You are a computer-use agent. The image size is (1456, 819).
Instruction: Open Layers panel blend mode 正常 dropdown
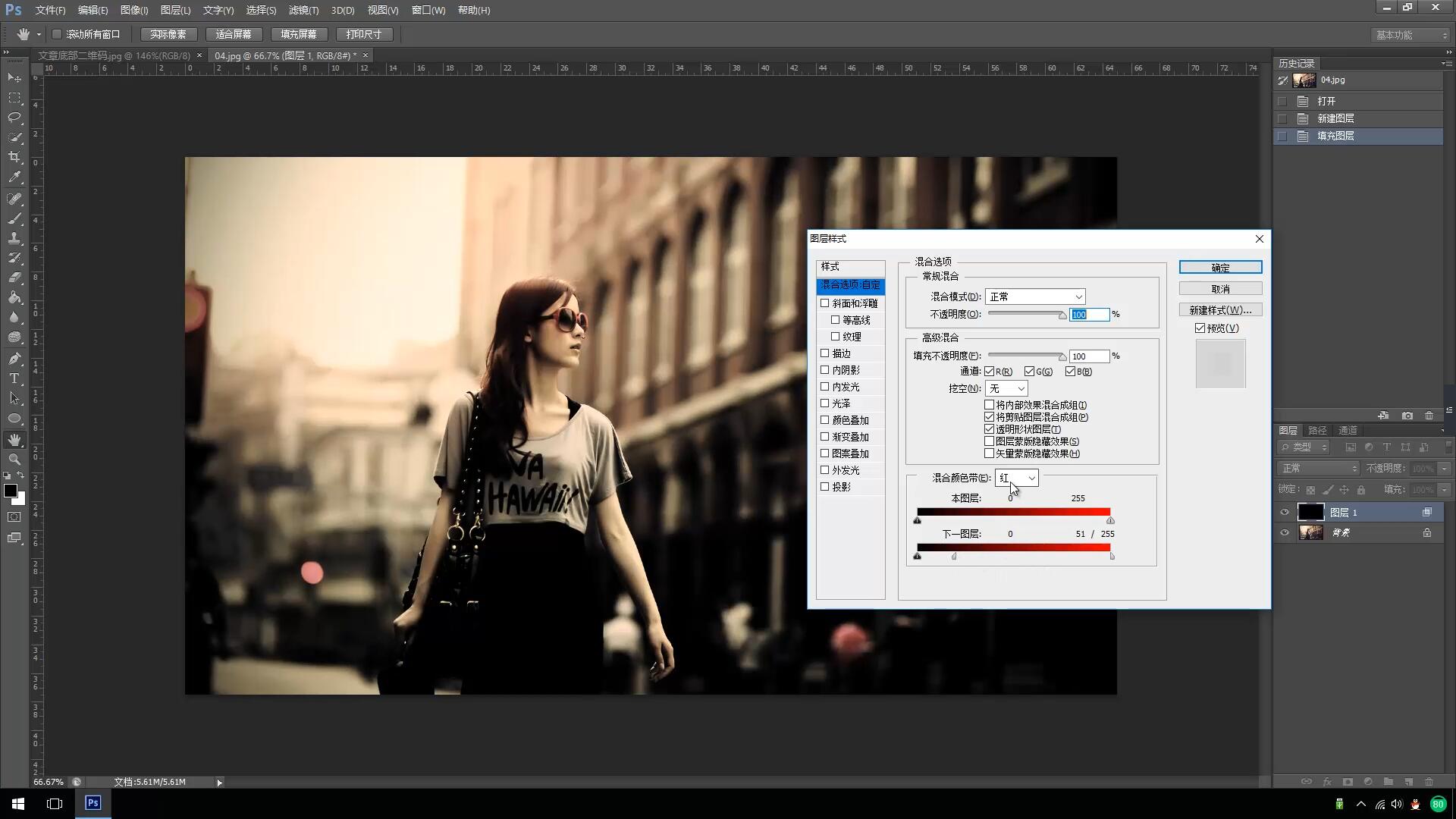(1318, 469)
